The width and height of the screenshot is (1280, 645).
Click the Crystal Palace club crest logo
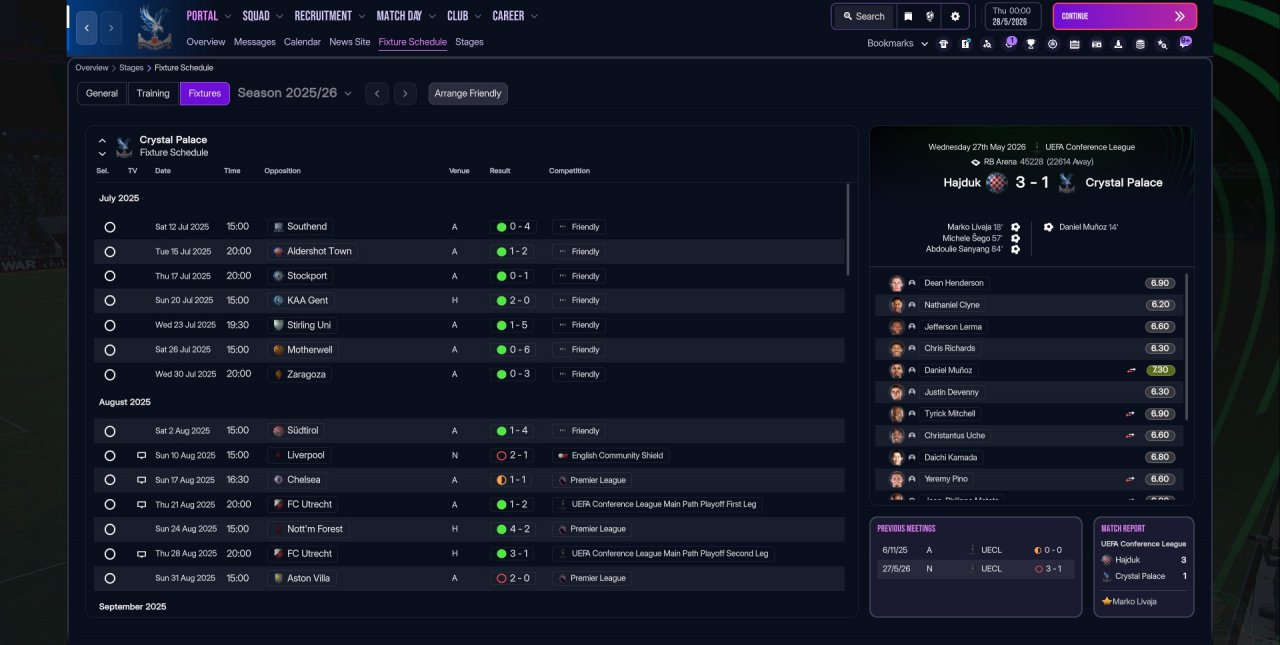pyautogui.click(x=154, y=26)
